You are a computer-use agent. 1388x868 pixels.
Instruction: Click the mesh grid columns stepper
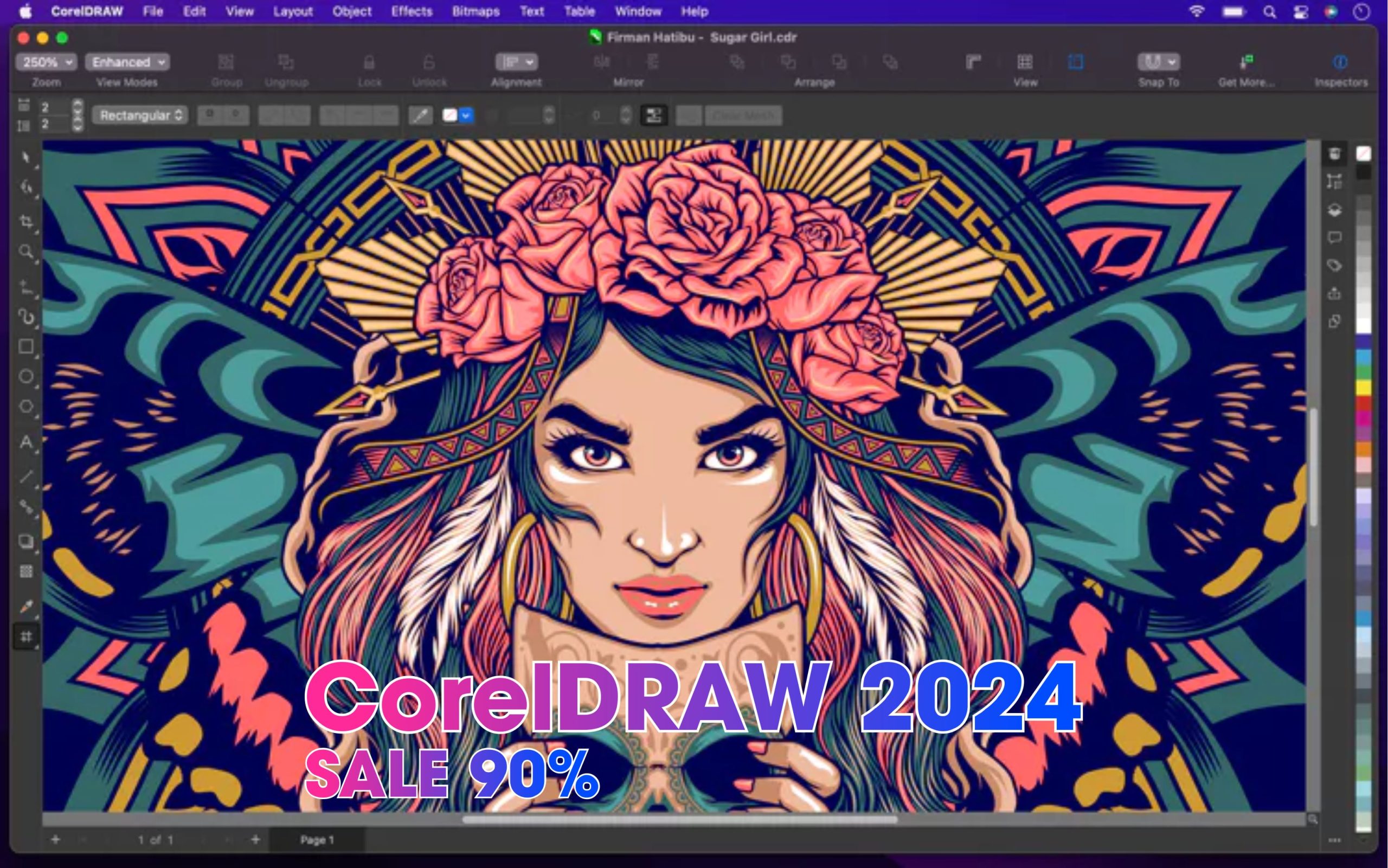pyautogui.click(x=78, y=107)
